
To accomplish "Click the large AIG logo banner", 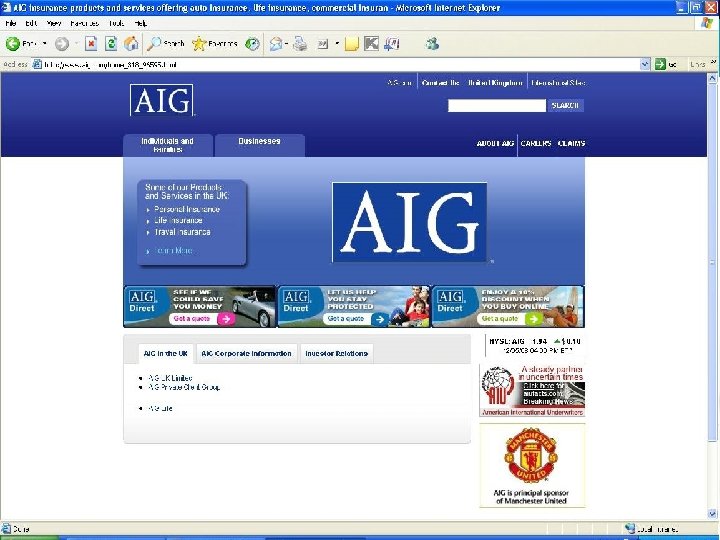I will pos(409,223).
